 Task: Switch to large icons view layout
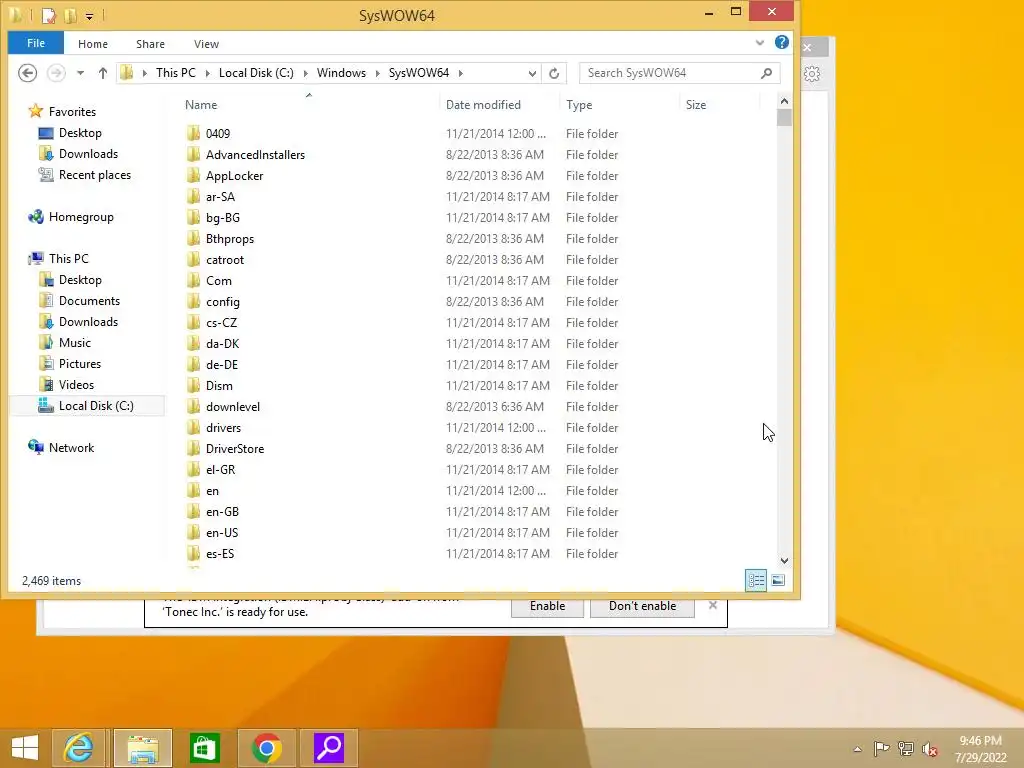(778, 580)
